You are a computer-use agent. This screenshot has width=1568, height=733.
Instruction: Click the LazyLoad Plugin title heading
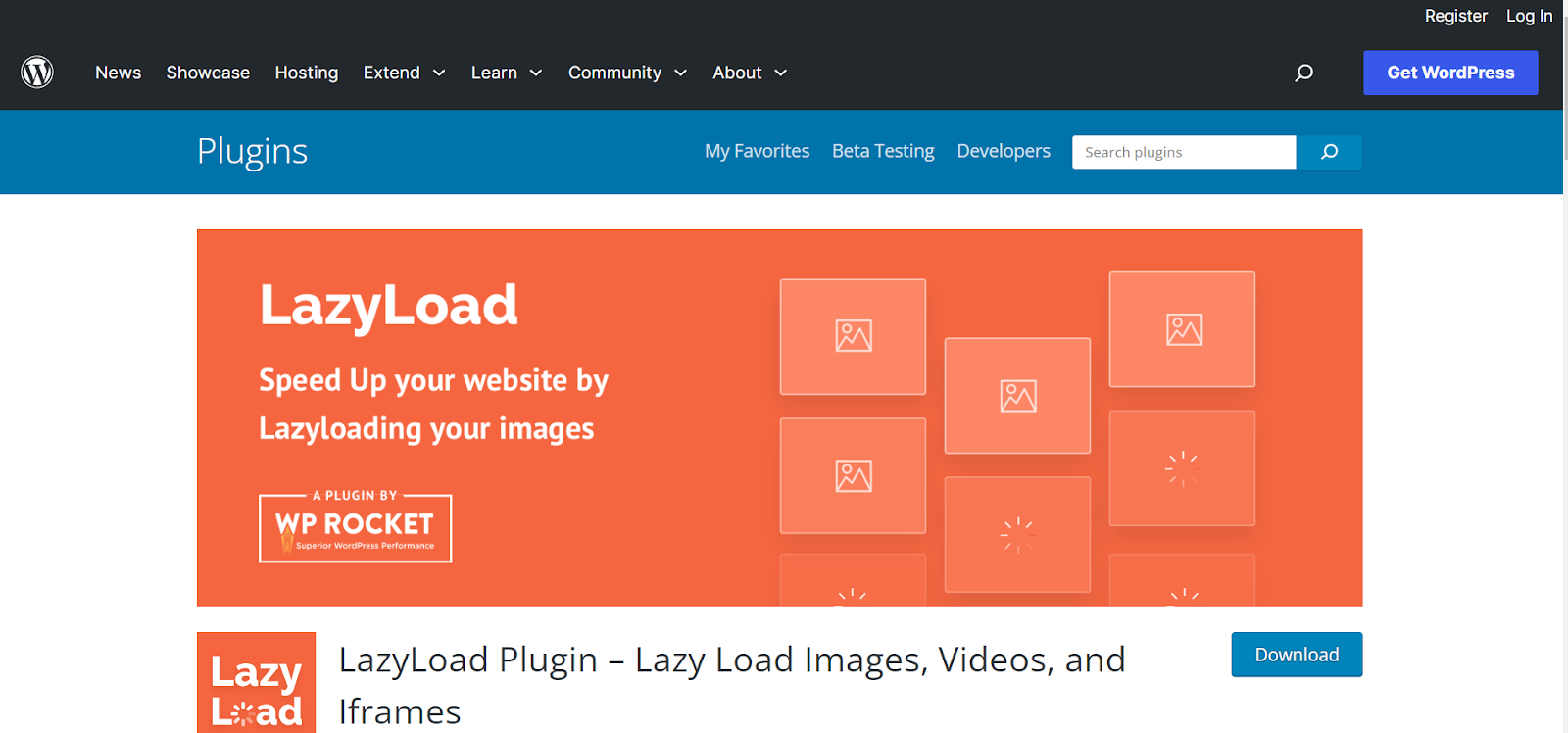pos(731,685)
